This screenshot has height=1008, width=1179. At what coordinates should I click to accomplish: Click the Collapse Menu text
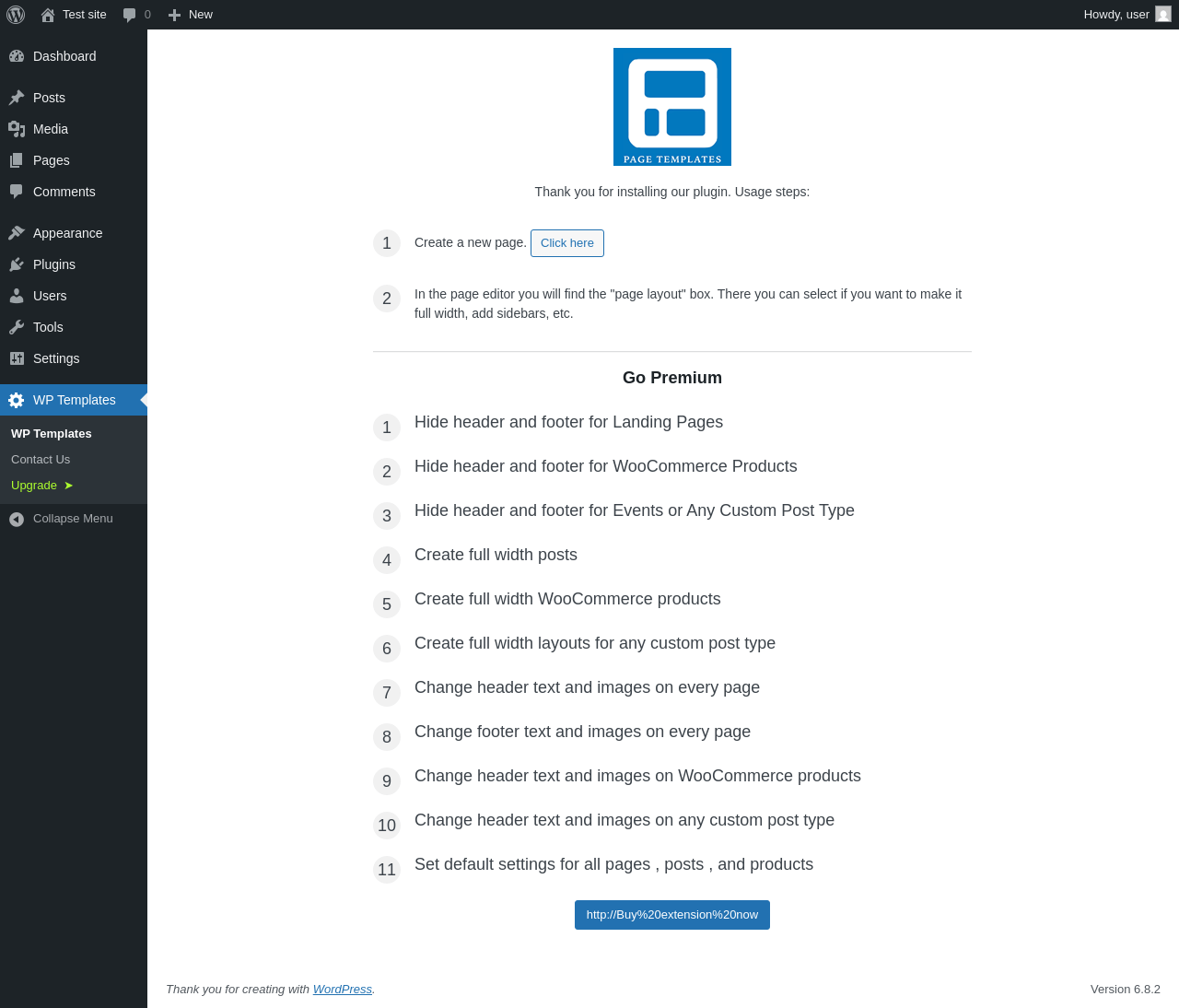click(x=73, y=519)
